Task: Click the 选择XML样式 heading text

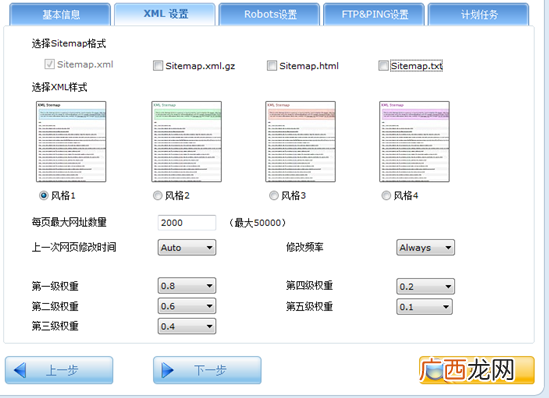Action: tap(60, 87)
